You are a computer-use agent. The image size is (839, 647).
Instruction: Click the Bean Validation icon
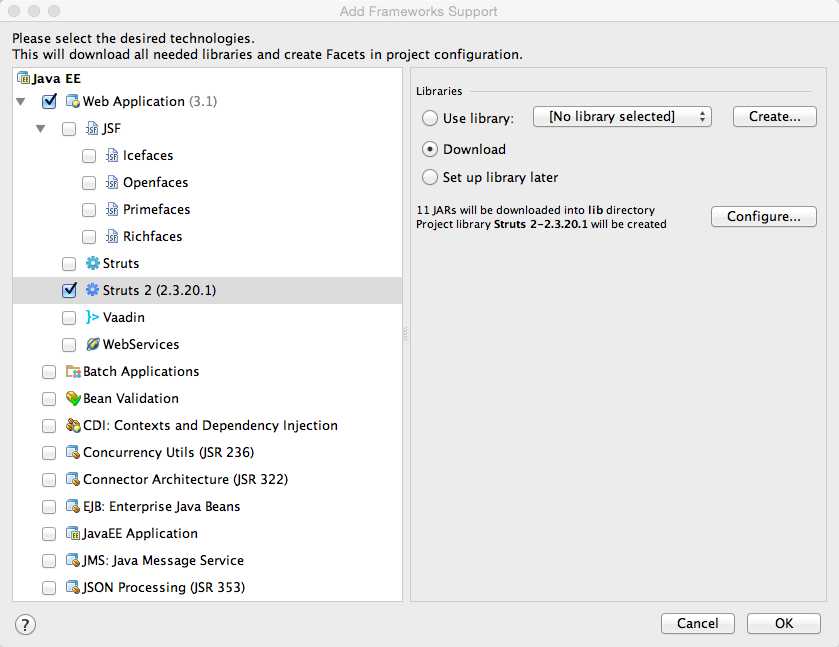(x=73, y=398)
